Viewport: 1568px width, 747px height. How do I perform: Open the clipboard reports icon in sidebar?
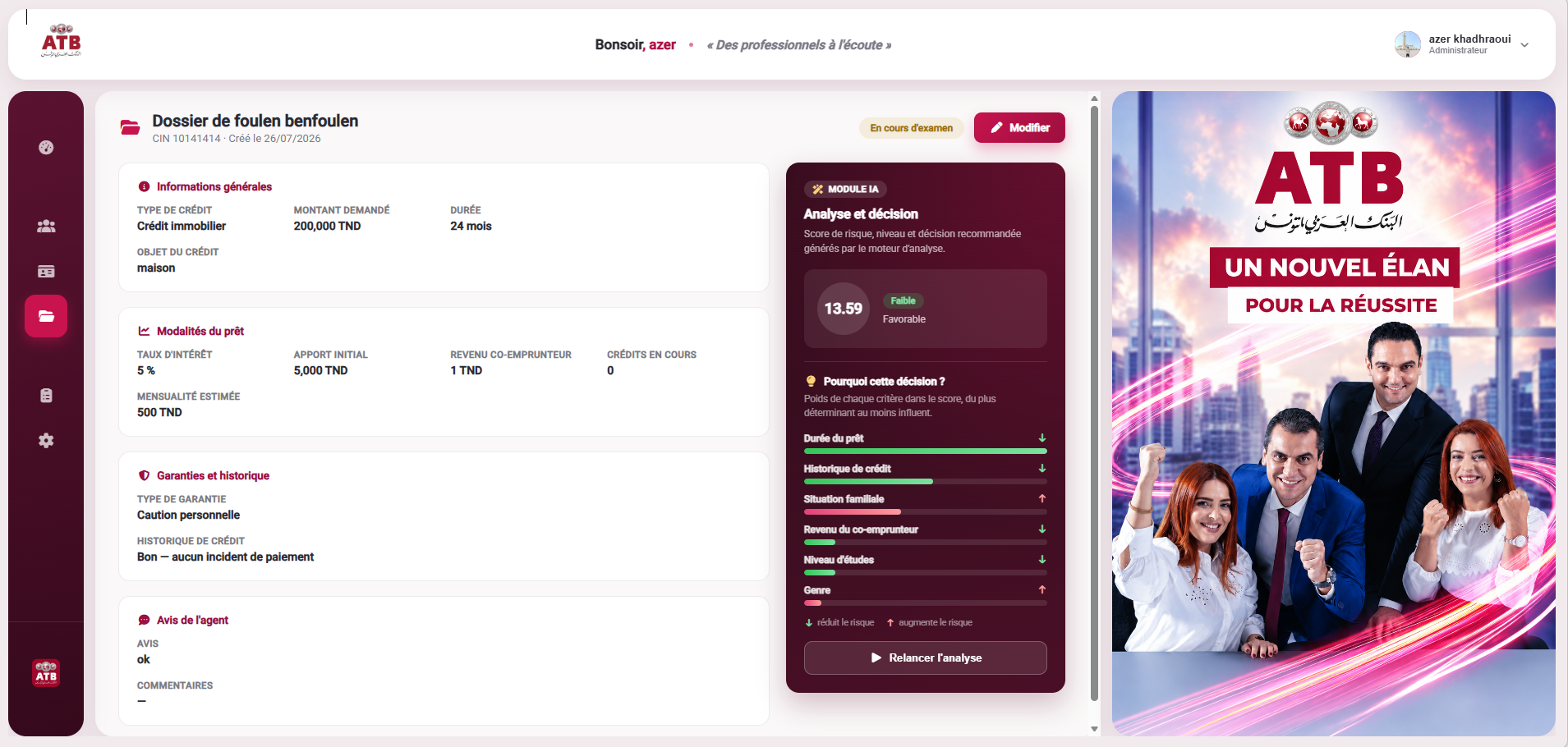[46, 396]
